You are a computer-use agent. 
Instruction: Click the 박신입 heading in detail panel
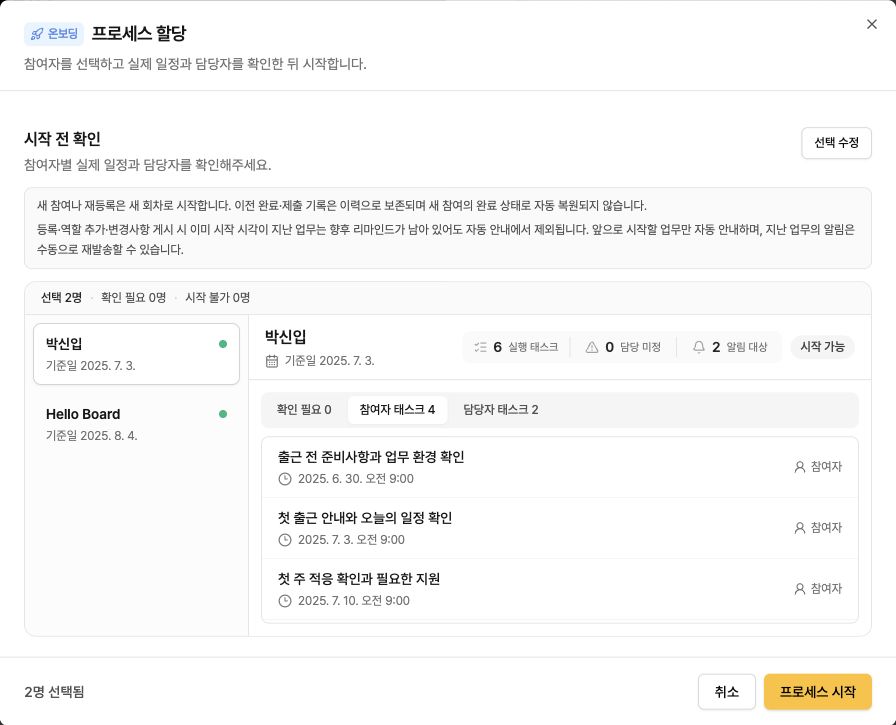tap(285, 337)
